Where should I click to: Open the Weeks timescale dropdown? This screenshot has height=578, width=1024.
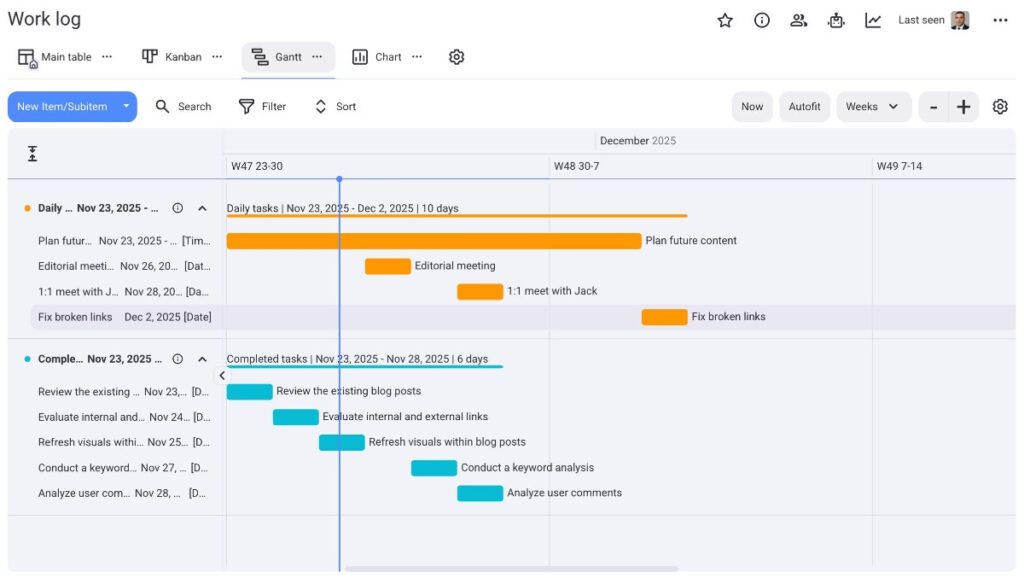873,107
